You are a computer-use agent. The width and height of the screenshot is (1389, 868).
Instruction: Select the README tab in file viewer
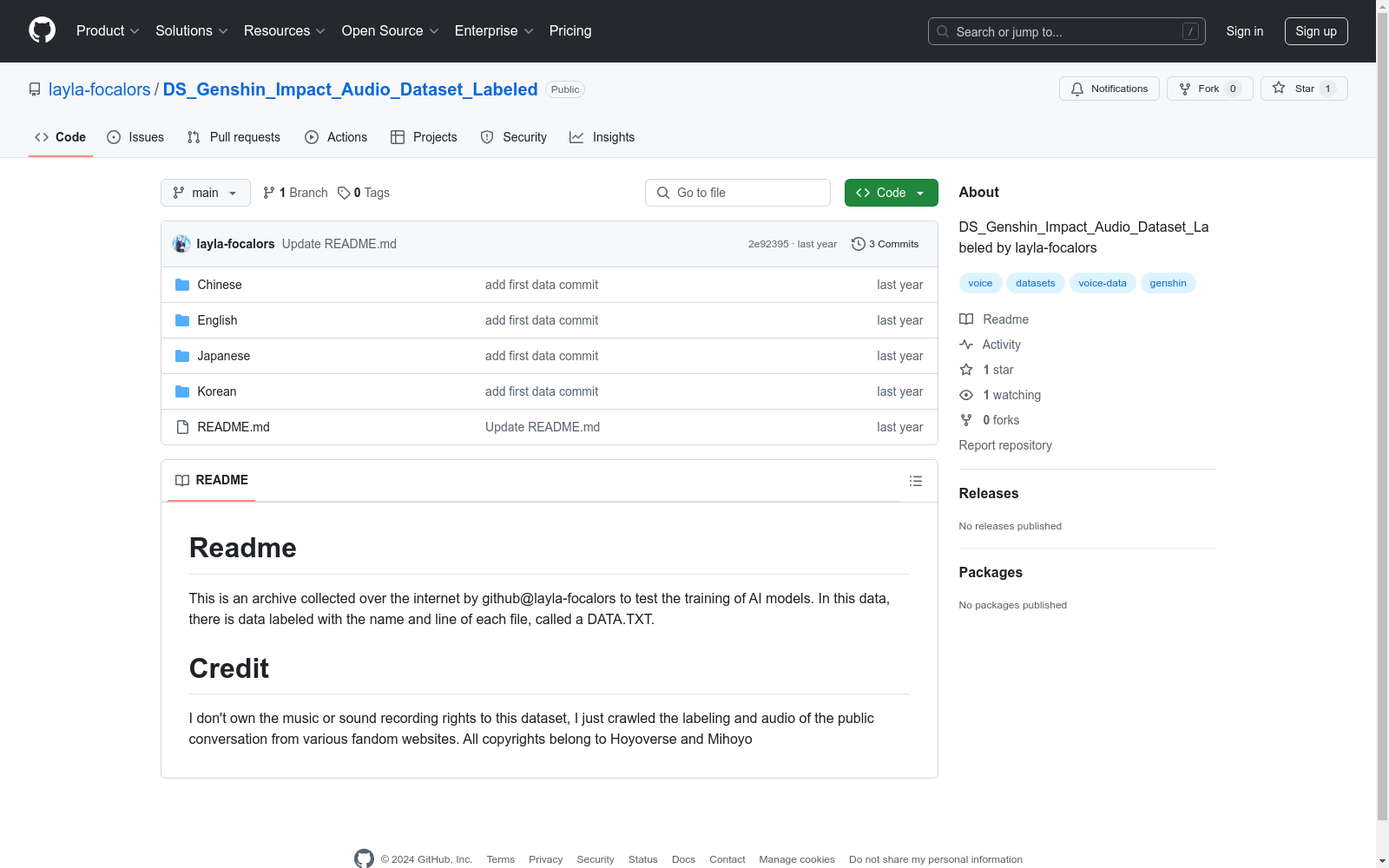click(212, 480)
